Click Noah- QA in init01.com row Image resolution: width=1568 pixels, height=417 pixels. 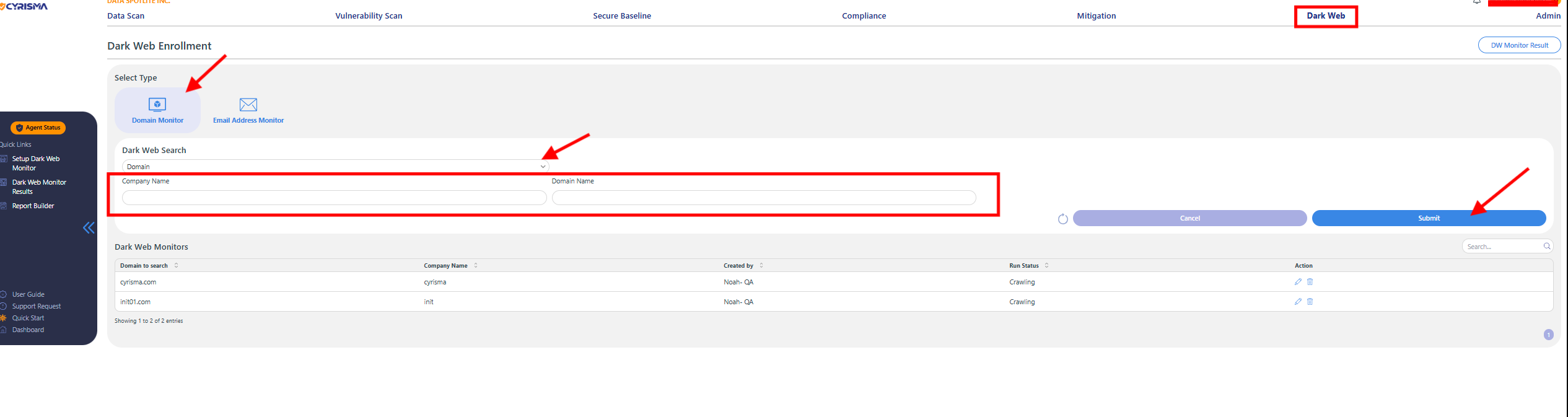[738, 302]
